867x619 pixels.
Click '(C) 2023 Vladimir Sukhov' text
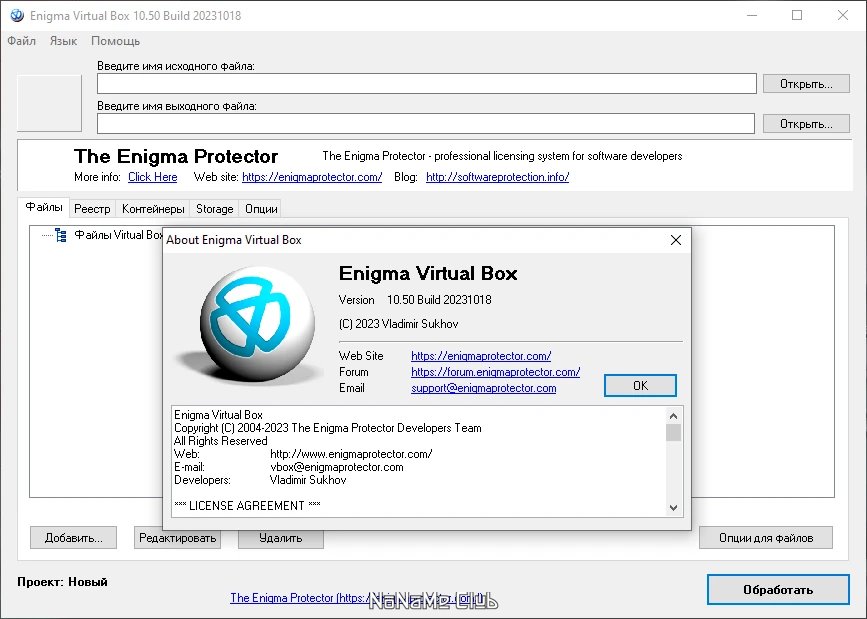(x=398, y=324)
